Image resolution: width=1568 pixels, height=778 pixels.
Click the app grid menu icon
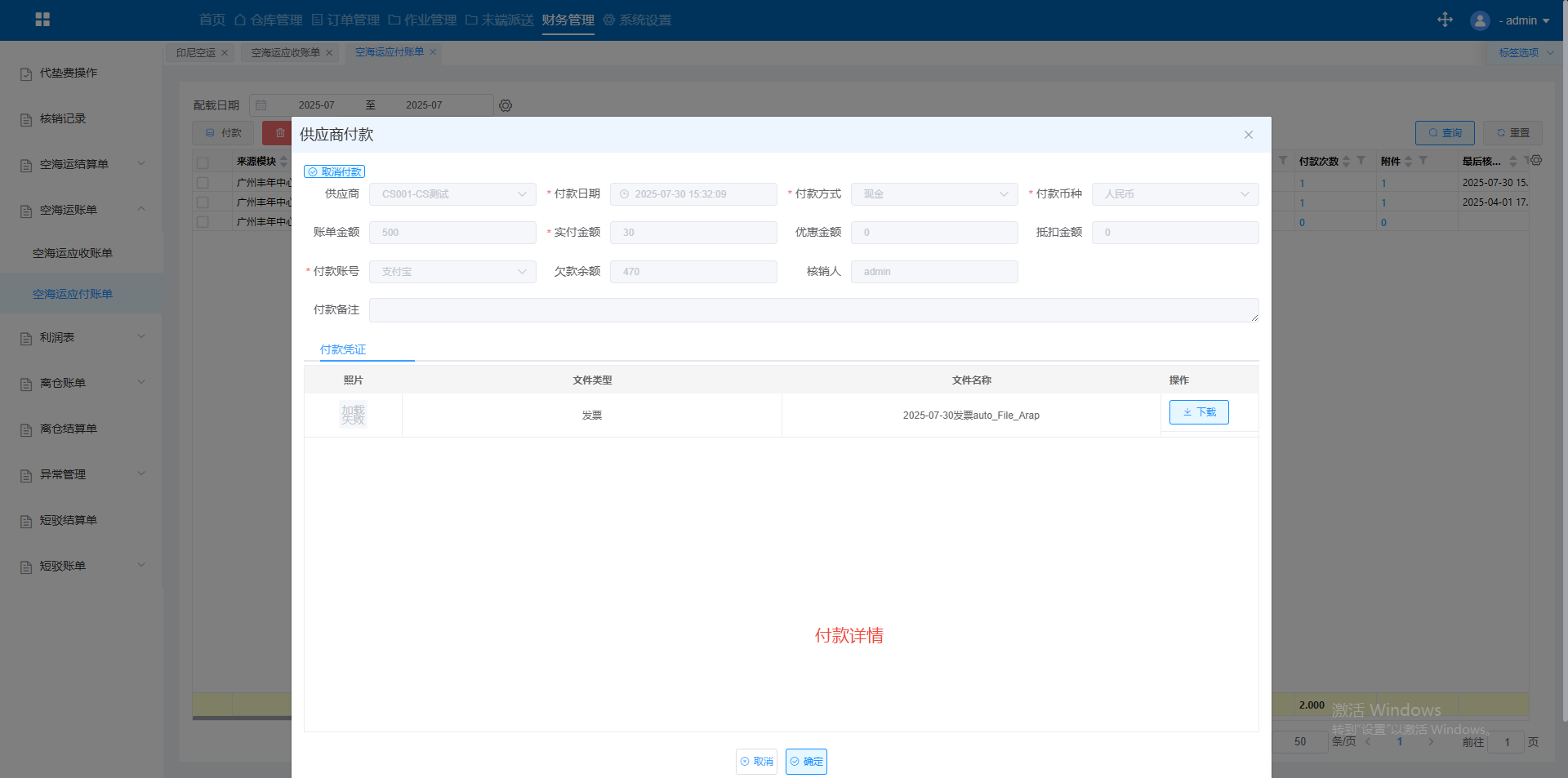pyautogui.click(x=42, y=20)
